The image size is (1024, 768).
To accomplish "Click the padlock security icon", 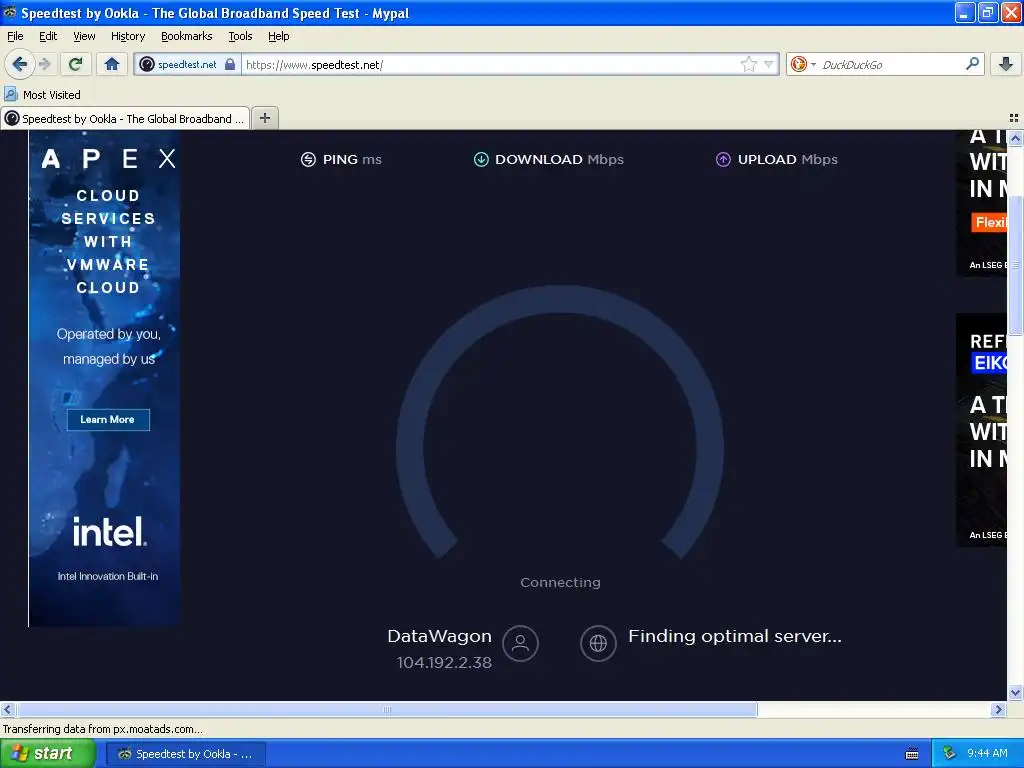I will (x=230, y=64).
